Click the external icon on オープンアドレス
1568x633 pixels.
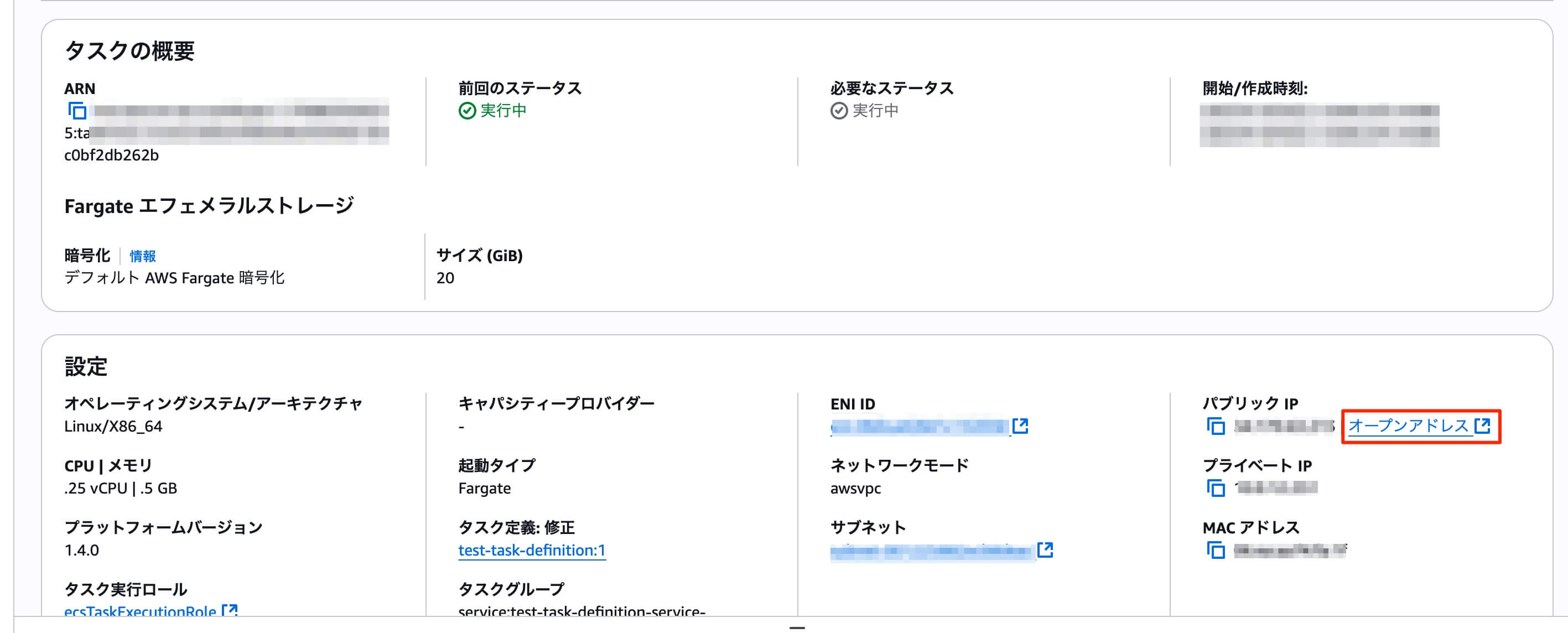pyautogui.click(x=1482, y=426)
